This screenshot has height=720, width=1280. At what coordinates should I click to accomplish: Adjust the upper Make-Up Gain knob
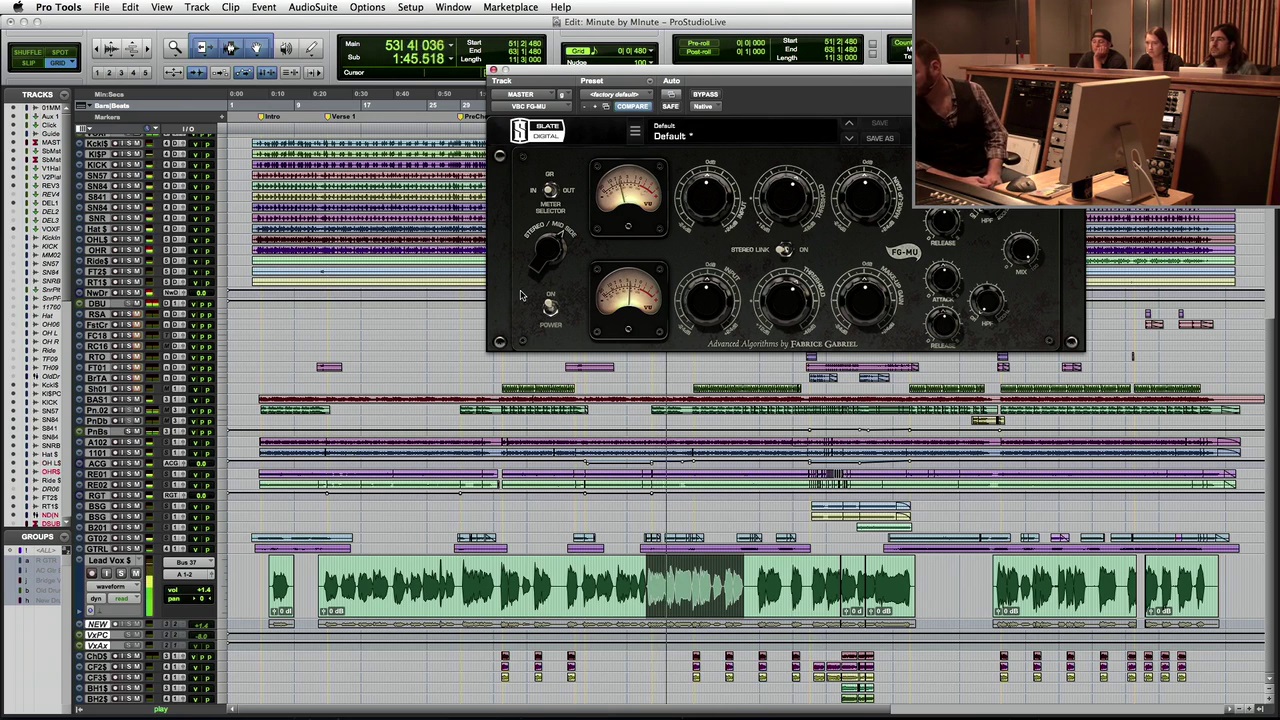865,196
